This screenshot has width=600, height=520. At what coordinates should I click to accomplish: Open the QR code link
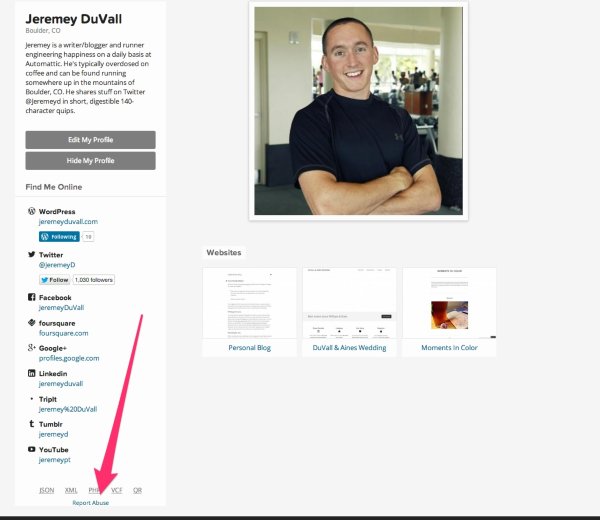[137, 490]
